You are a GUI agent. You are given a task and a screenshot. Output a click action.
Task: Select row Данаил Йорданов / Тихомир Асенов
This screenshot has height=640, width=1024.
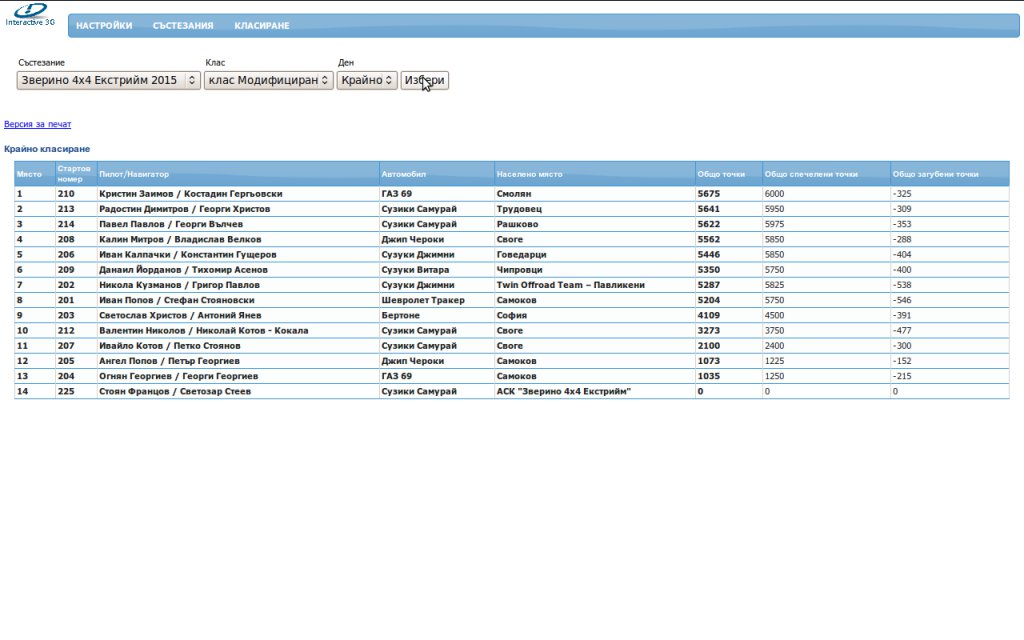coord(511,270)
